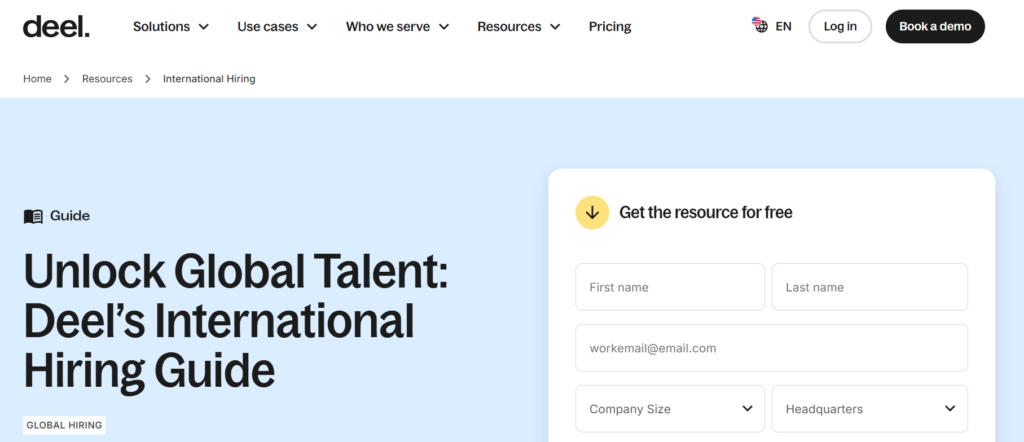Screen dimensions: 1024x442
Task: Click the globe flag language icon
Action: pos(760,26)
